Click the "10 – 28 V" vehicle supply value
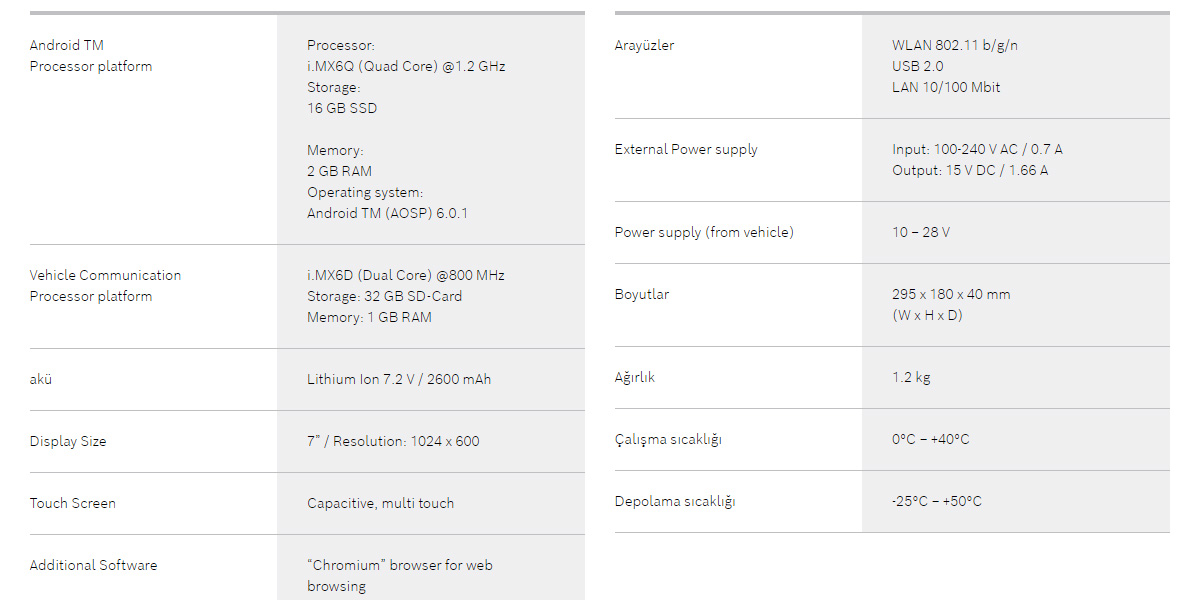The height and width of the screenshot is (600, 1200). [x=921, y=232]
